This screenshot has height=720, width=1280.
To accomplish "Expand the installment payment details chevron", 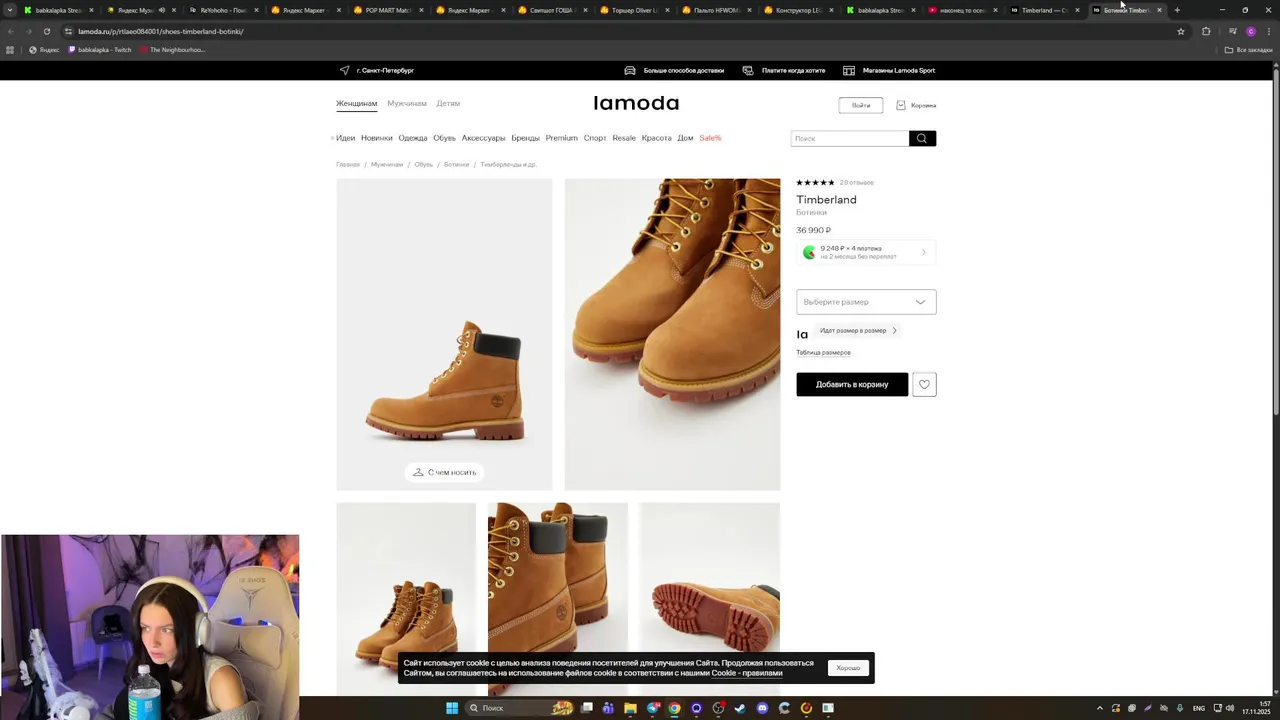I will pyautogui.click(x=923, y=252).
